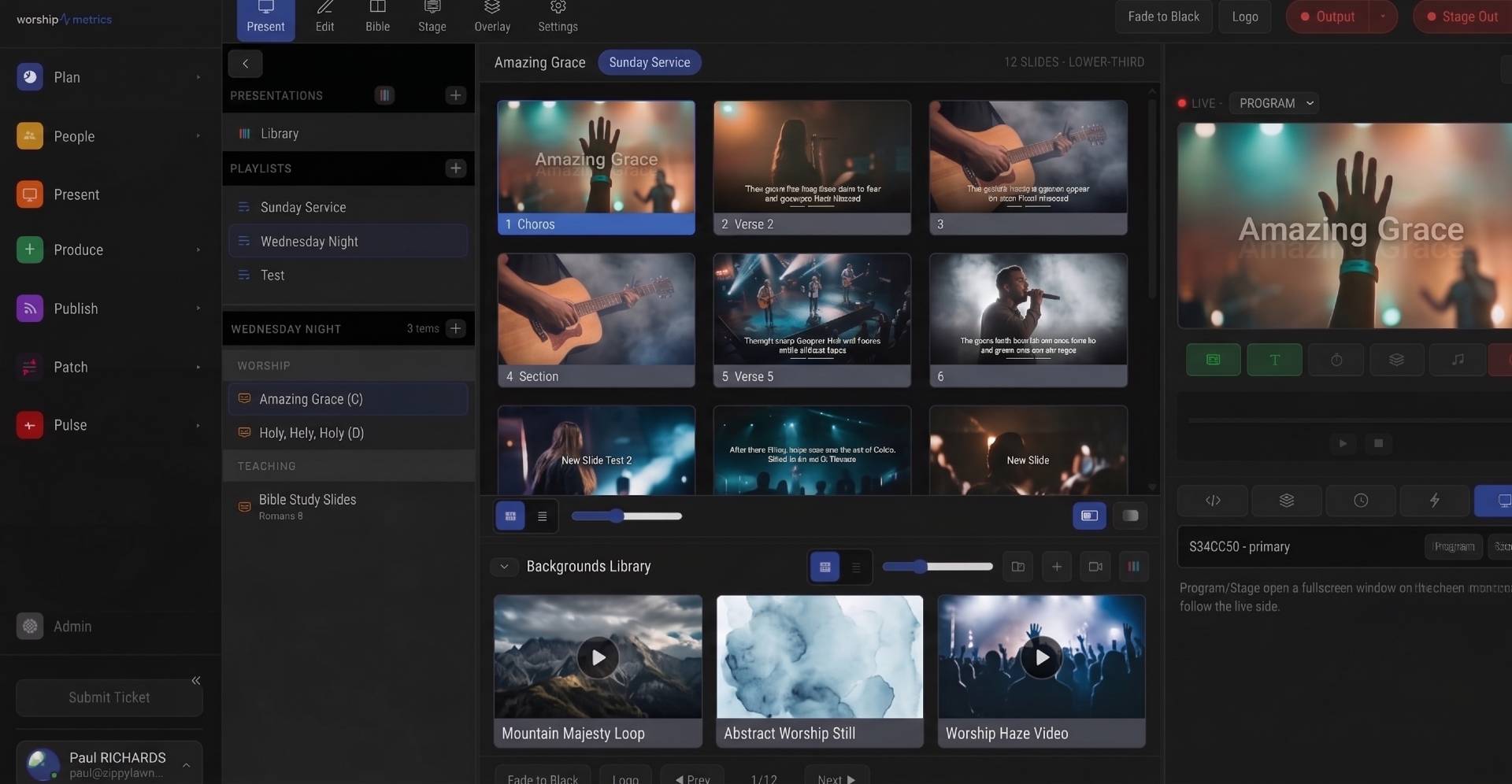The width and height of the screenshot is (1512, 784).
Task: Open the Output dropdown arrow
Action: pyautogui.click(x=1383, y=17)
